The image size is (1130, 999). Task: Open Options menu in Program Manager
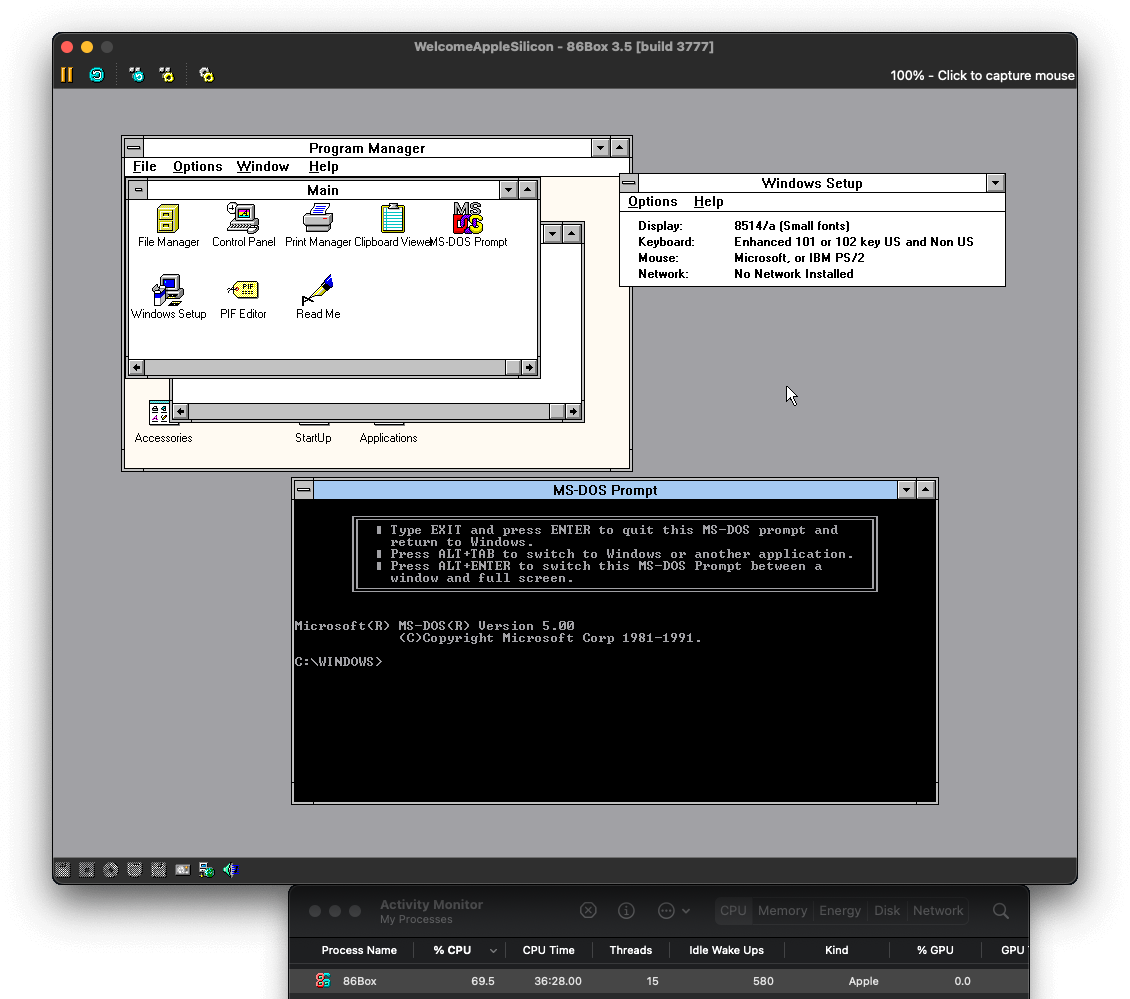click(x=197, y=166)
